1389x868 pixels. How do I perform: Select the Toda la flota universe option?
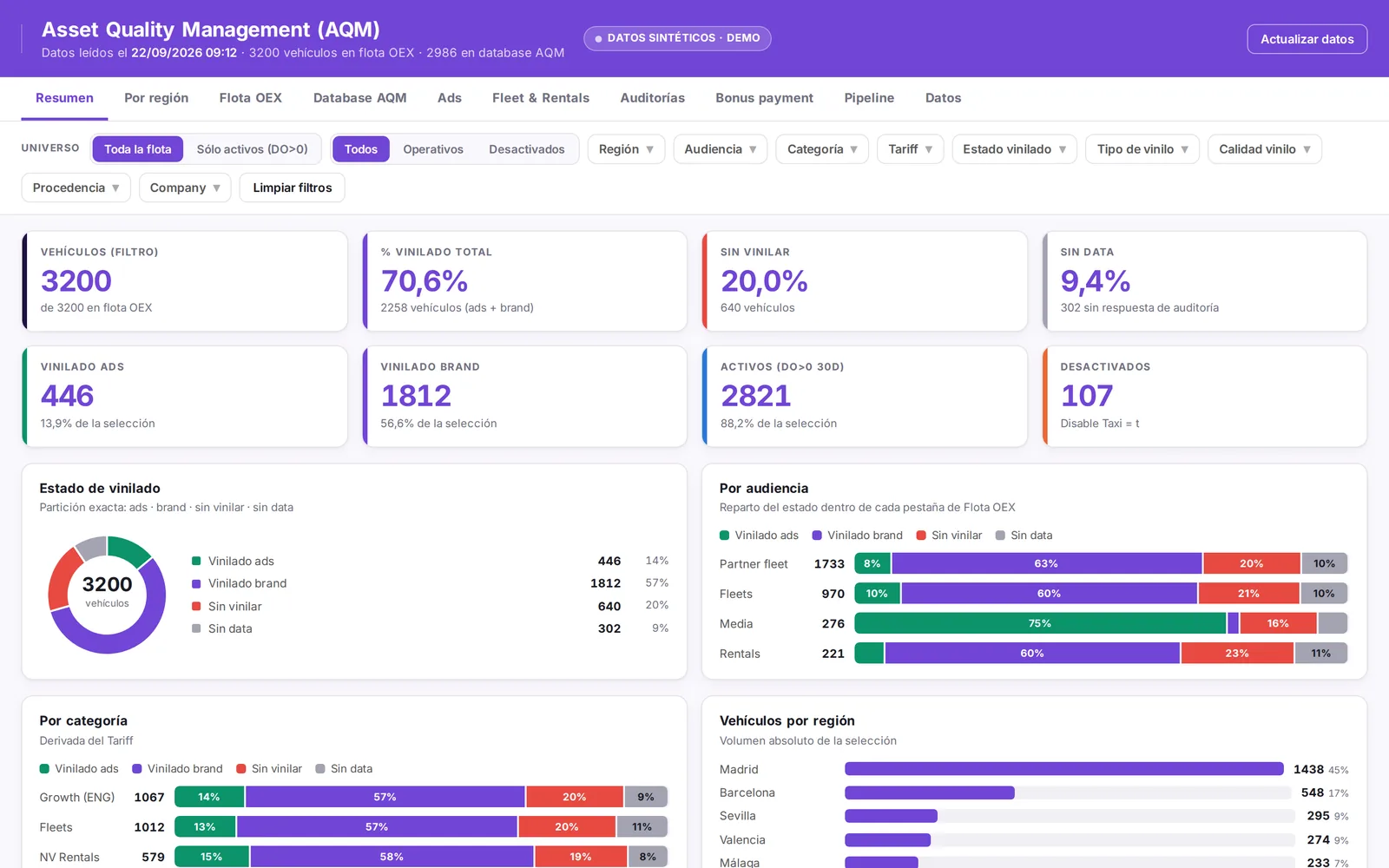(137, 149)
